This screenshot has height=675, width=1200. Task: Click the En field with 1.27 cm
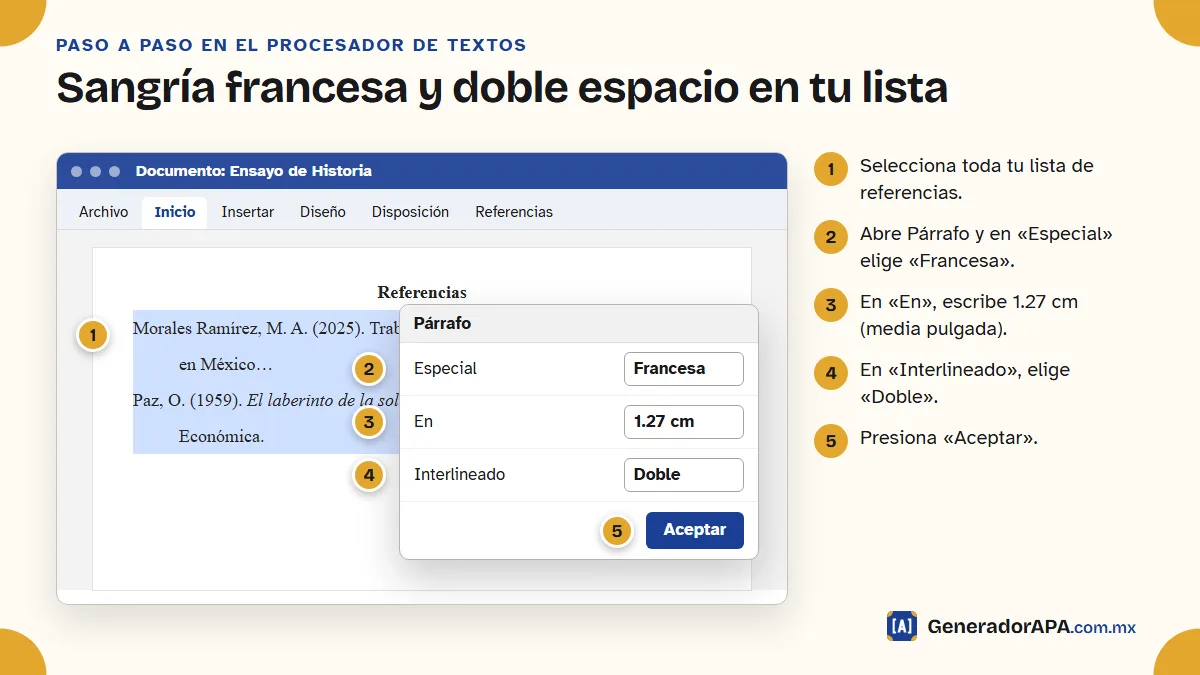(684, 421)
